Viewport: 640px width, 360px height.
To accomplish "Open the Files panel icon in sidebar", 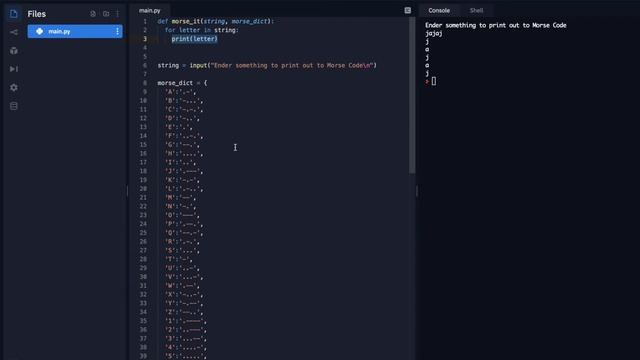I will [x=13, y=14].
